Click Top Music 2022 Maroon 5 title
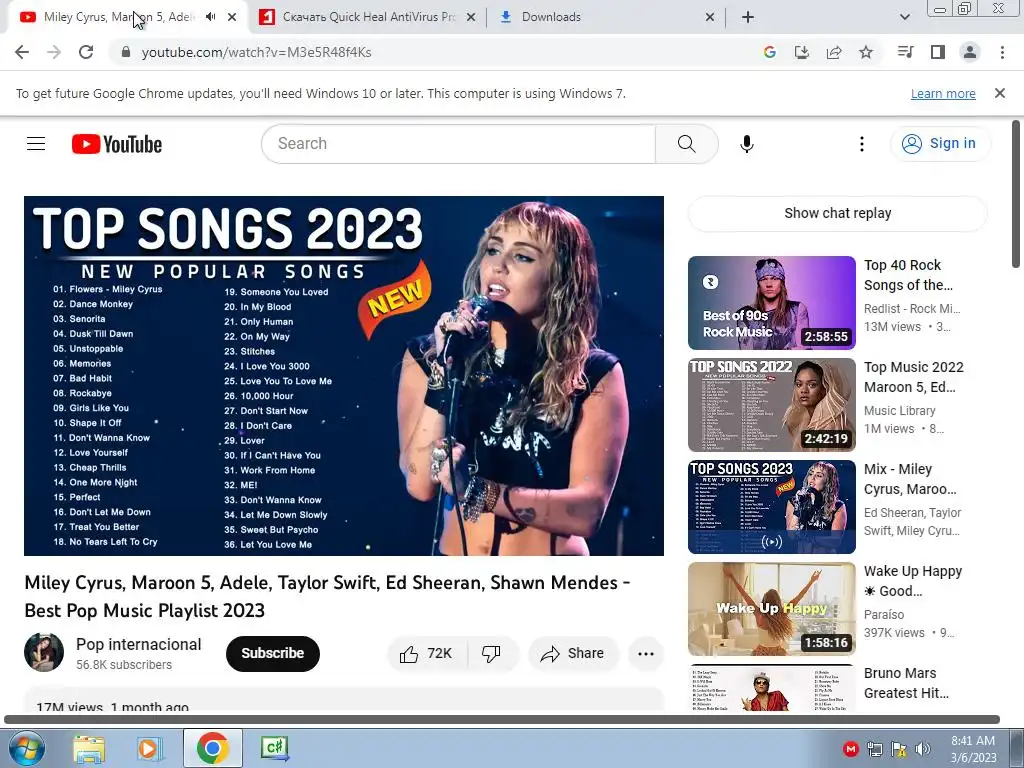This screenshot has width=1024, height=768. coord(914,377)
